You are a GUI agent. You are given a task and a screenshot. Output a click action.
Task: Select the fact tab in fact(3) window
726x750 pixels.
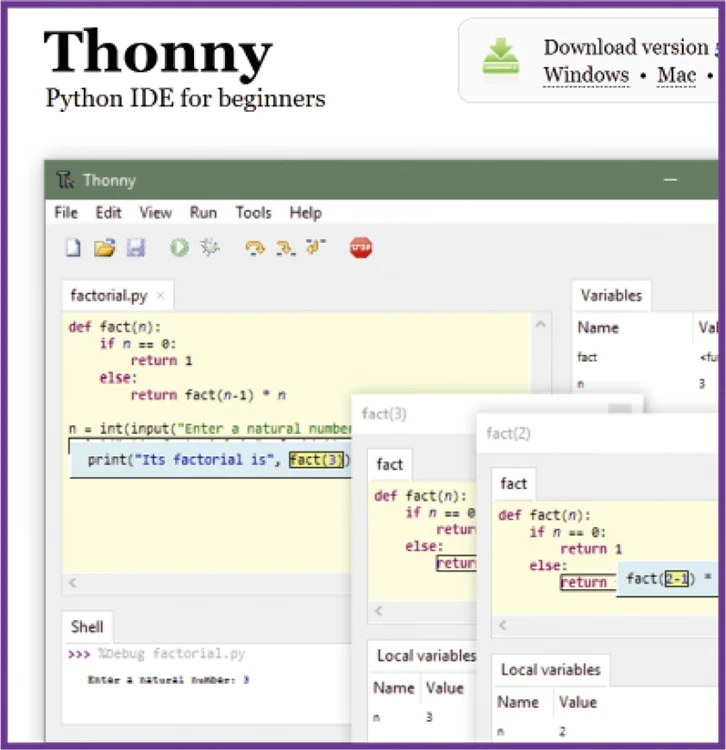(389, 464)
